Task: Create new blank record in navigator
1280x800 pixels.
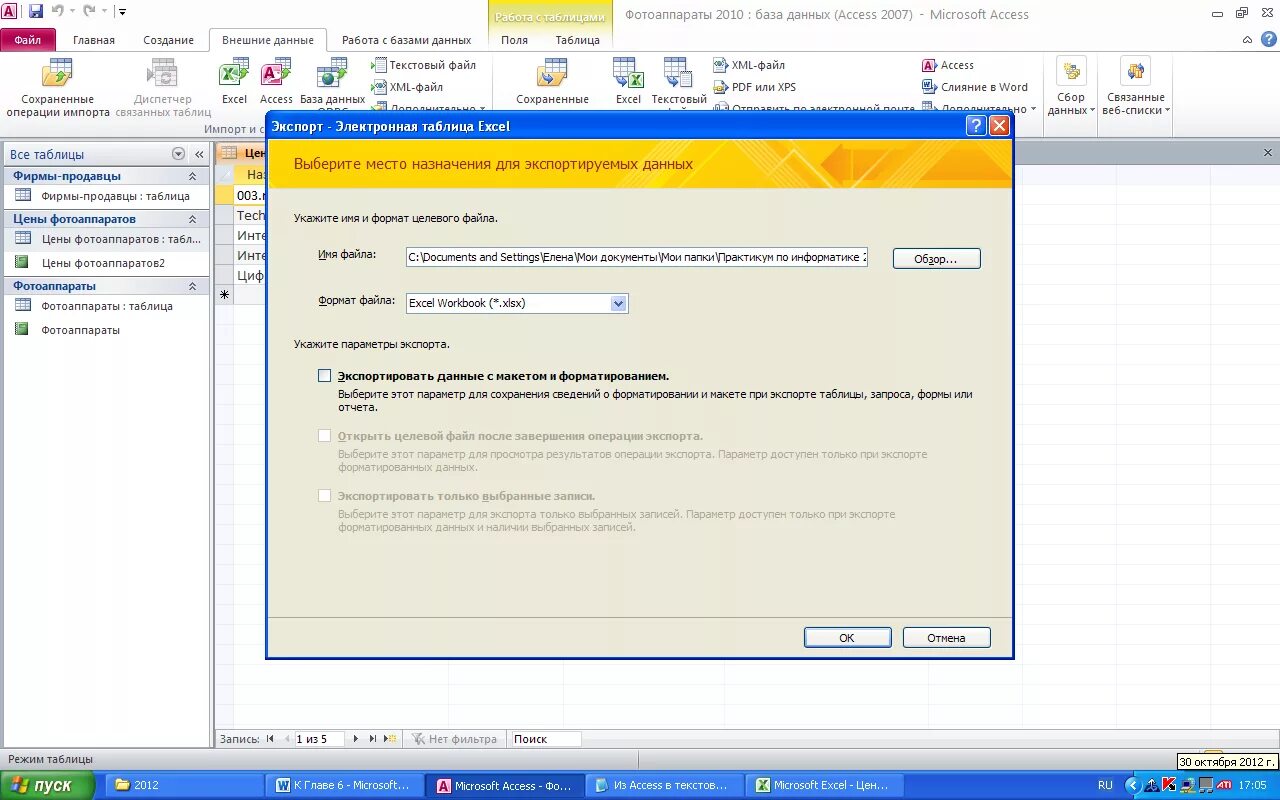Action: coord(390,739)
